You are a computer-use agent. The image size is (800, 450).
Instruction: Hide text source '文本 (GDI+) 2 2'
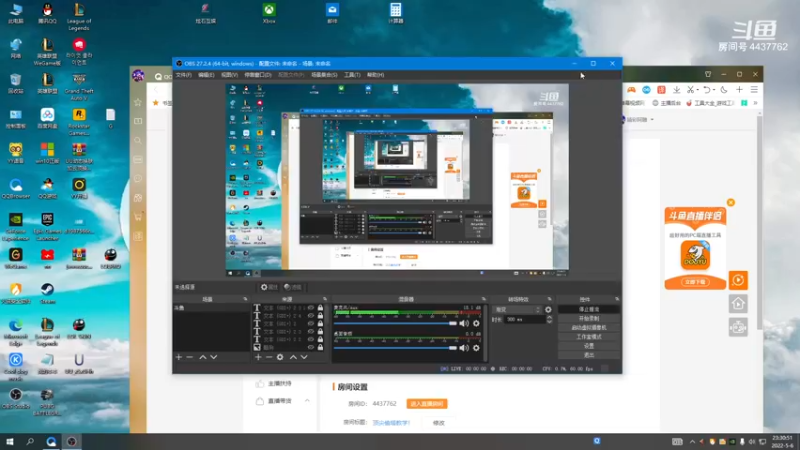[x=311, y=339]
